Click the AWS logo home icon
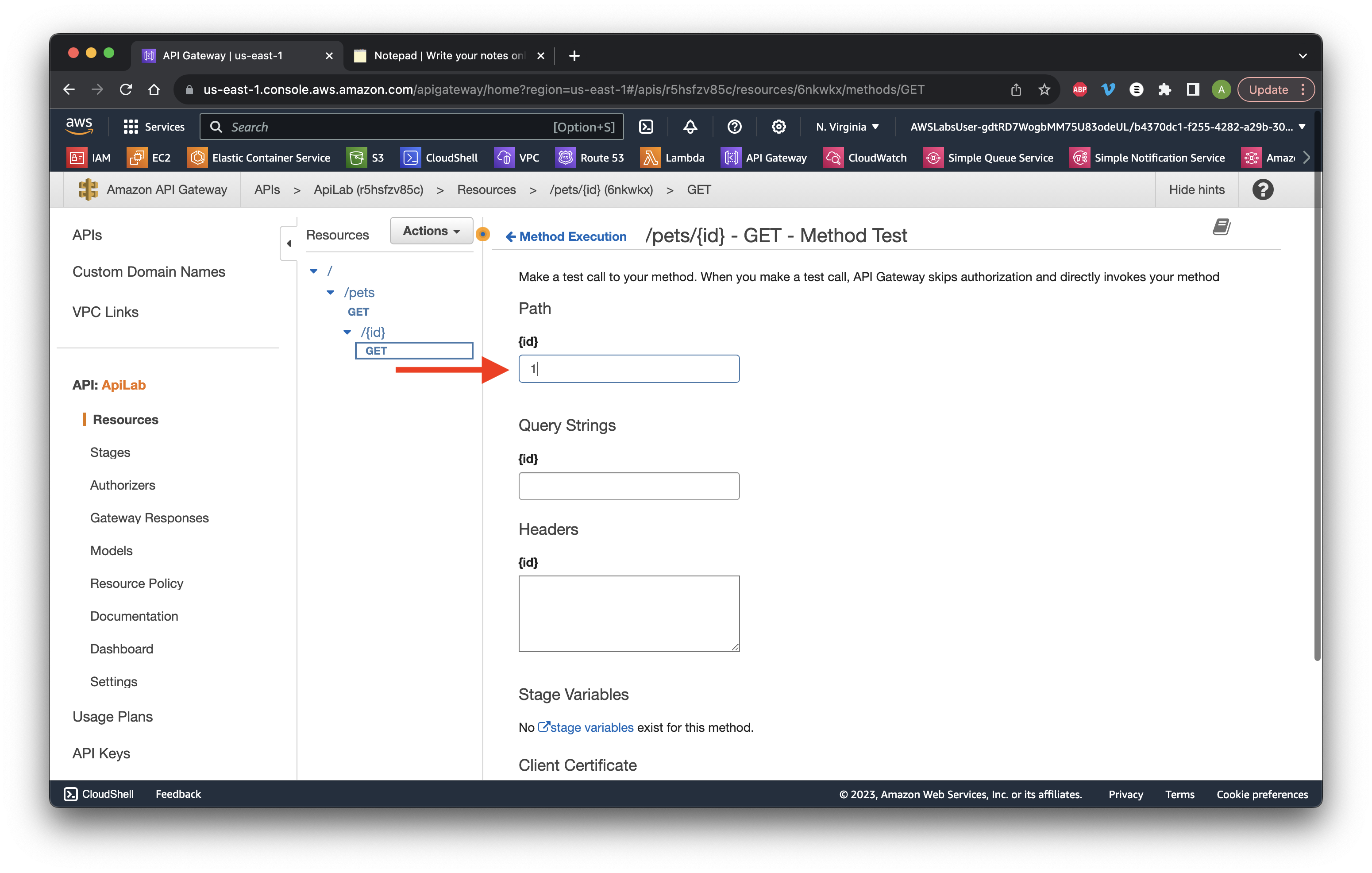Screen dimensions: 1372x873 (79, 126)
